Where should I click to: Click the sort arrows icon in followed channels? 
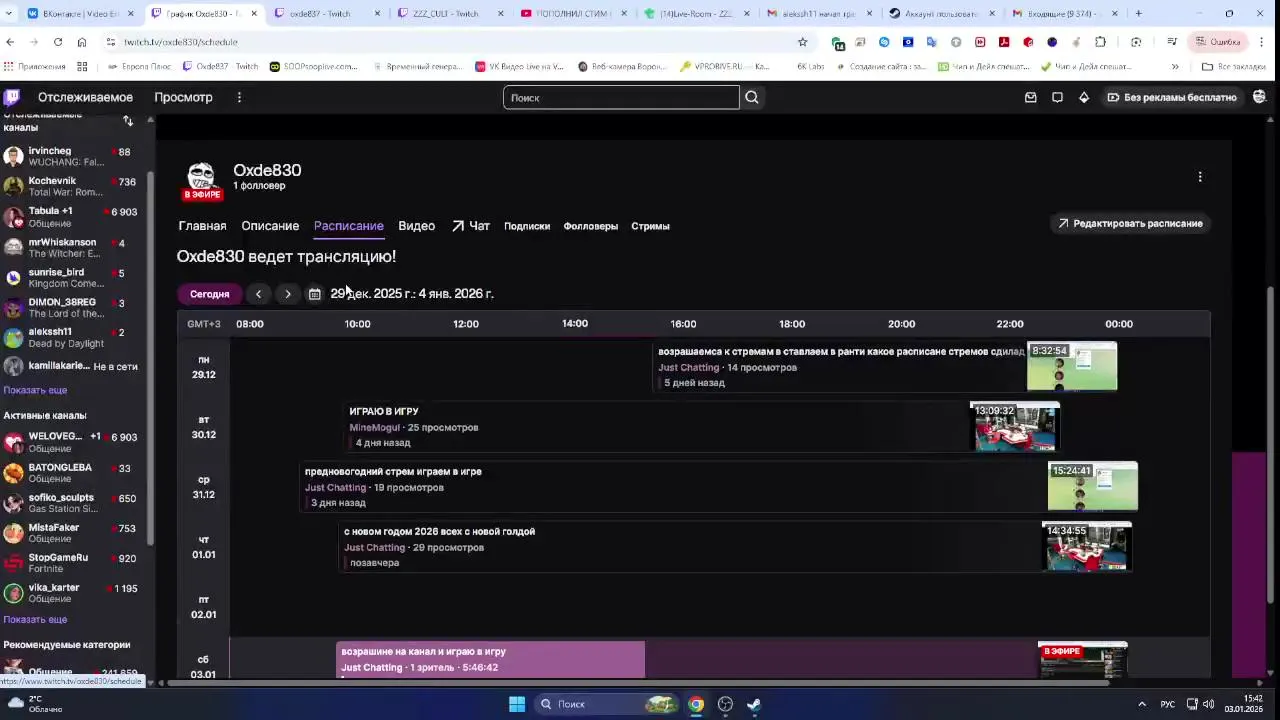click(x=128, y=121)
